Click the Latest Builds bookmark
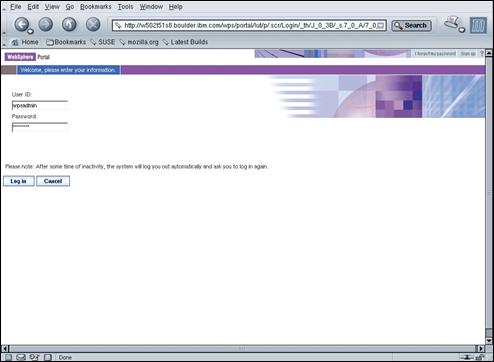The width and height of the screenshot is (494, 362). (x=185, y=42)
